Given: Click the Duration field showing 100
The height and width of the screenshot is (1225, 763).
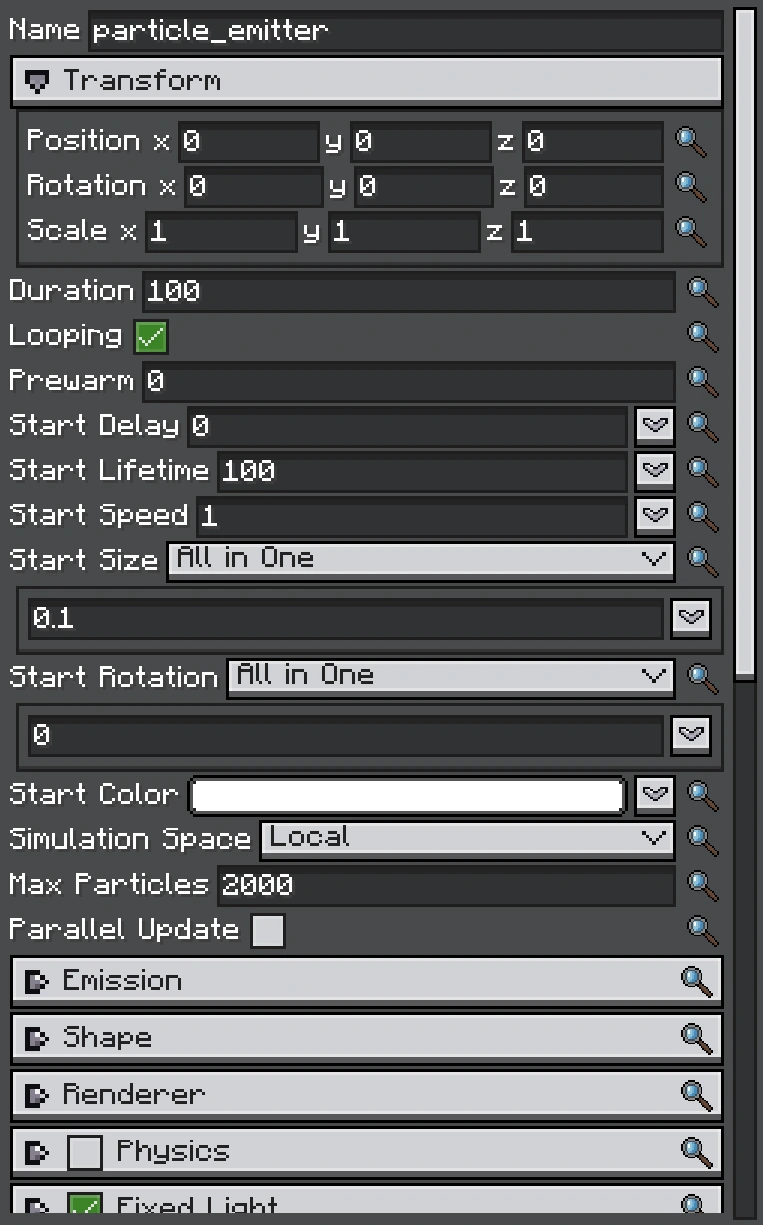Looking at the screenshot, I should 409,292.
